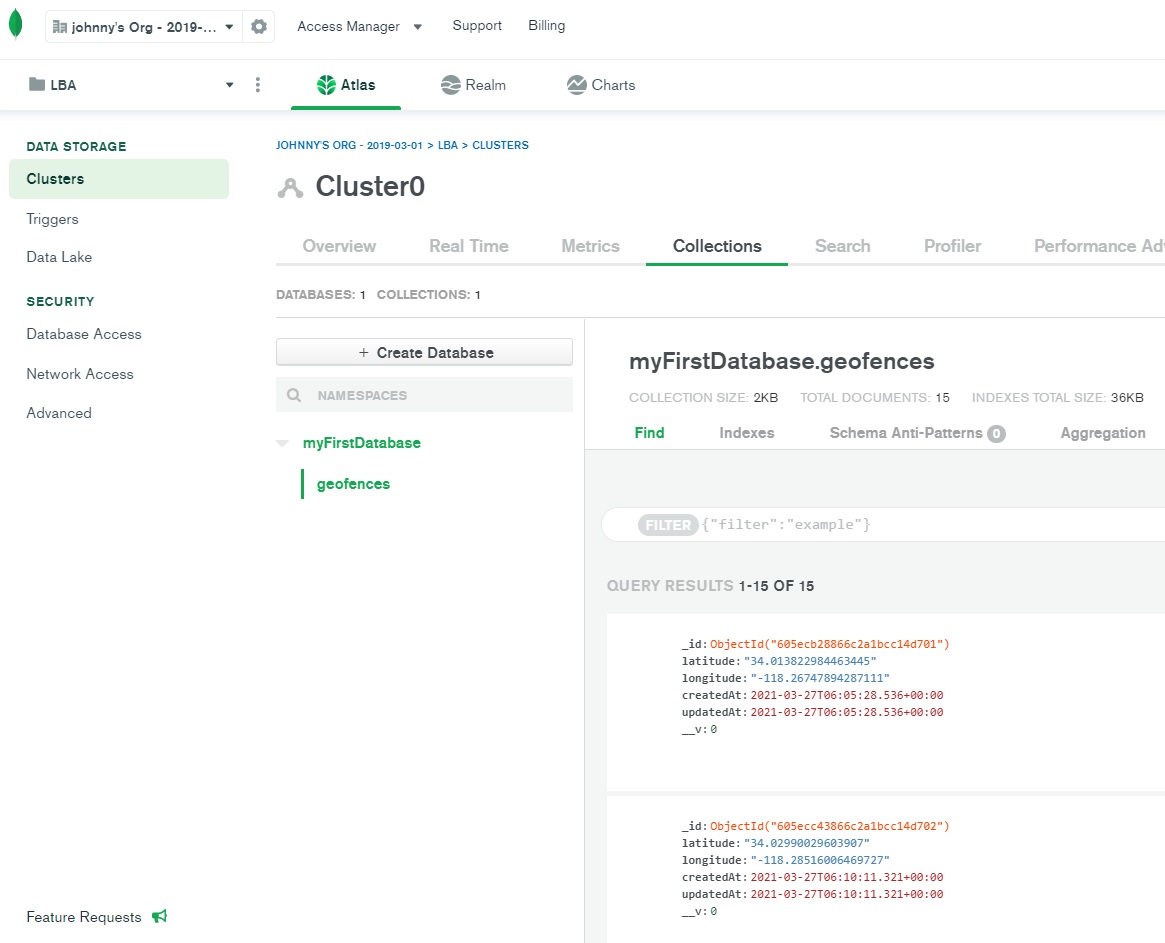
Task: Select the Collections tab
Action: (717, 246)
